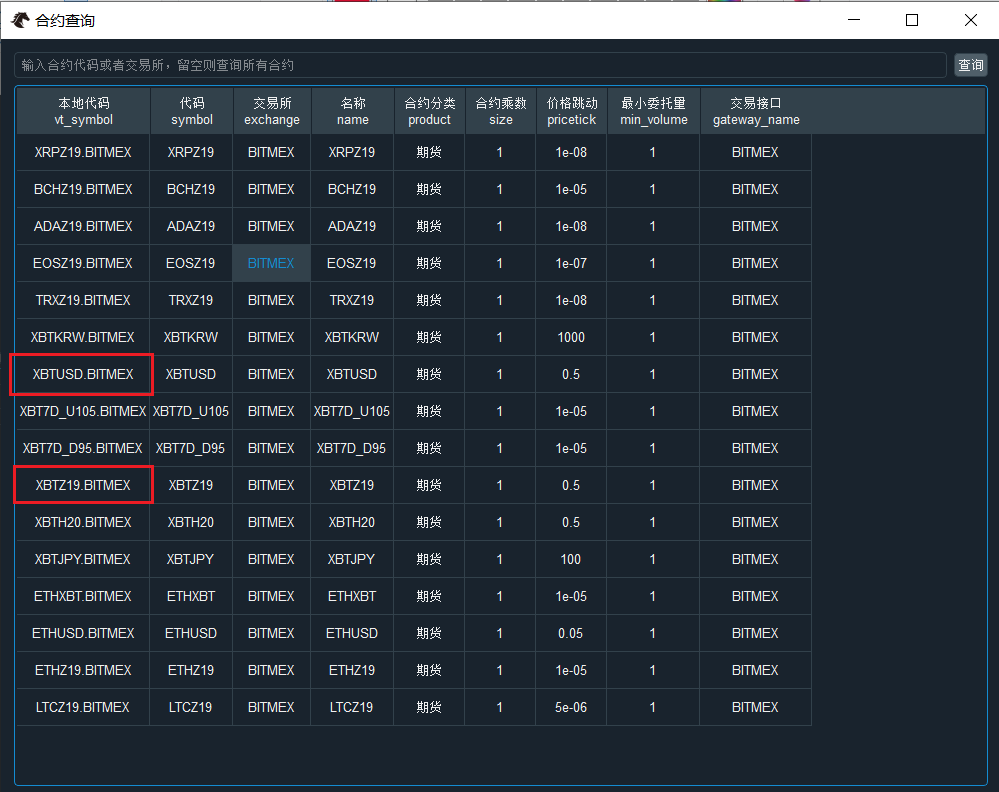Click the 1e-07 pricetick value for EOSZ19
The image size is (999, 792).
[x=571, y=263]
